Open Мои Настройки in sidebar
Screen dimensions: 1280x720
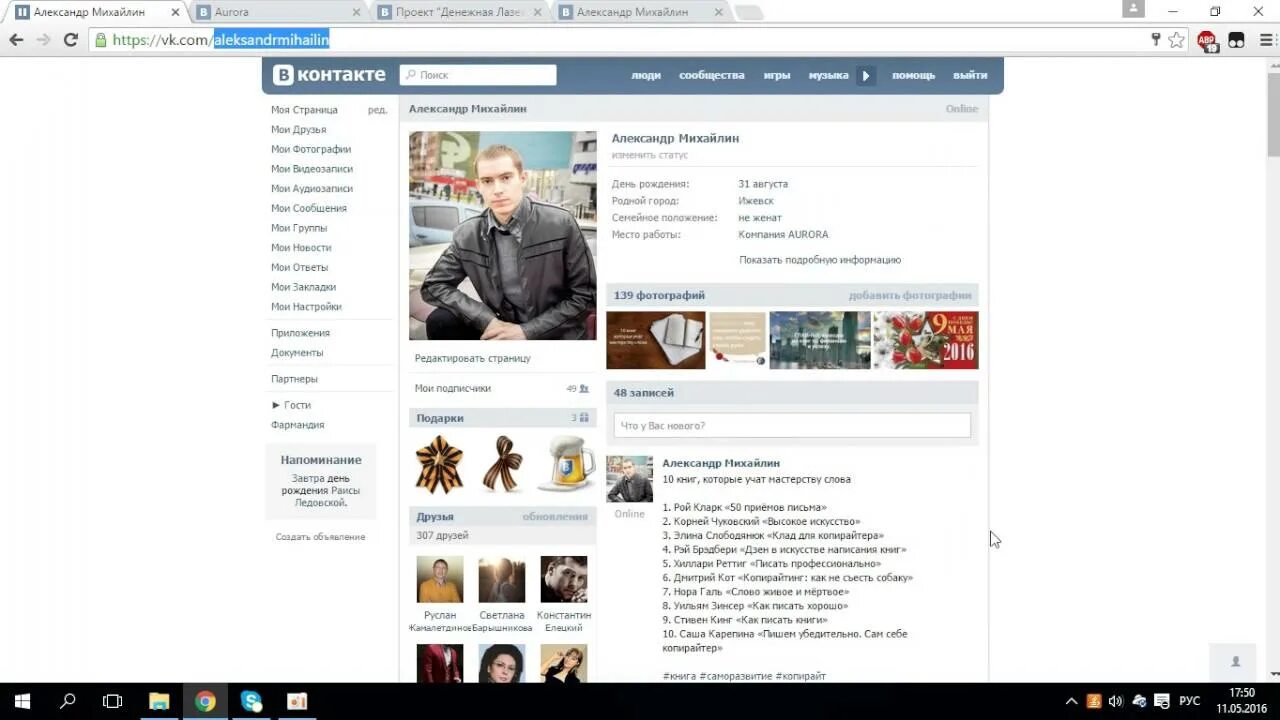click(x=306, y=307)
